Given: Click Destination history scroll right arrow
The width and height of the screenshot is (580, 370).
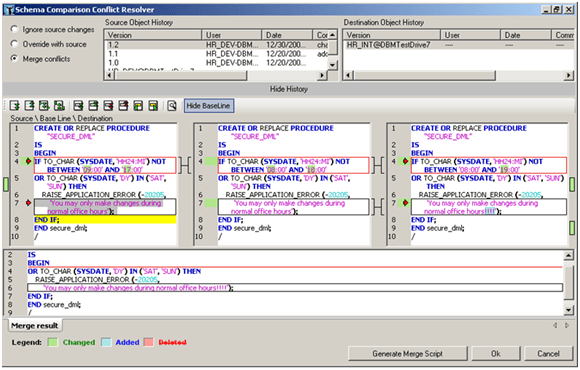Looking at the screenshot, I should coord(569,75).
